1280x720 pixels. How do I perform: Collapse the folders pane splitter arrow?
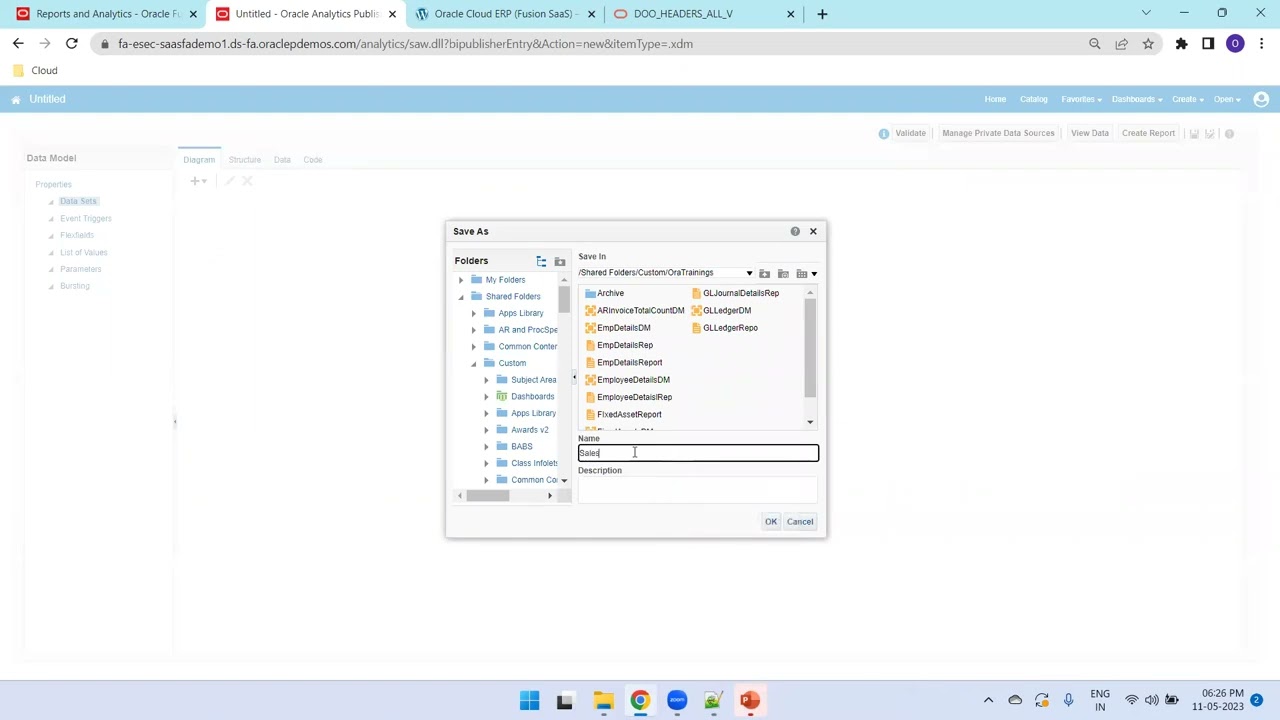pyautogui.click(x=574, y=378)
